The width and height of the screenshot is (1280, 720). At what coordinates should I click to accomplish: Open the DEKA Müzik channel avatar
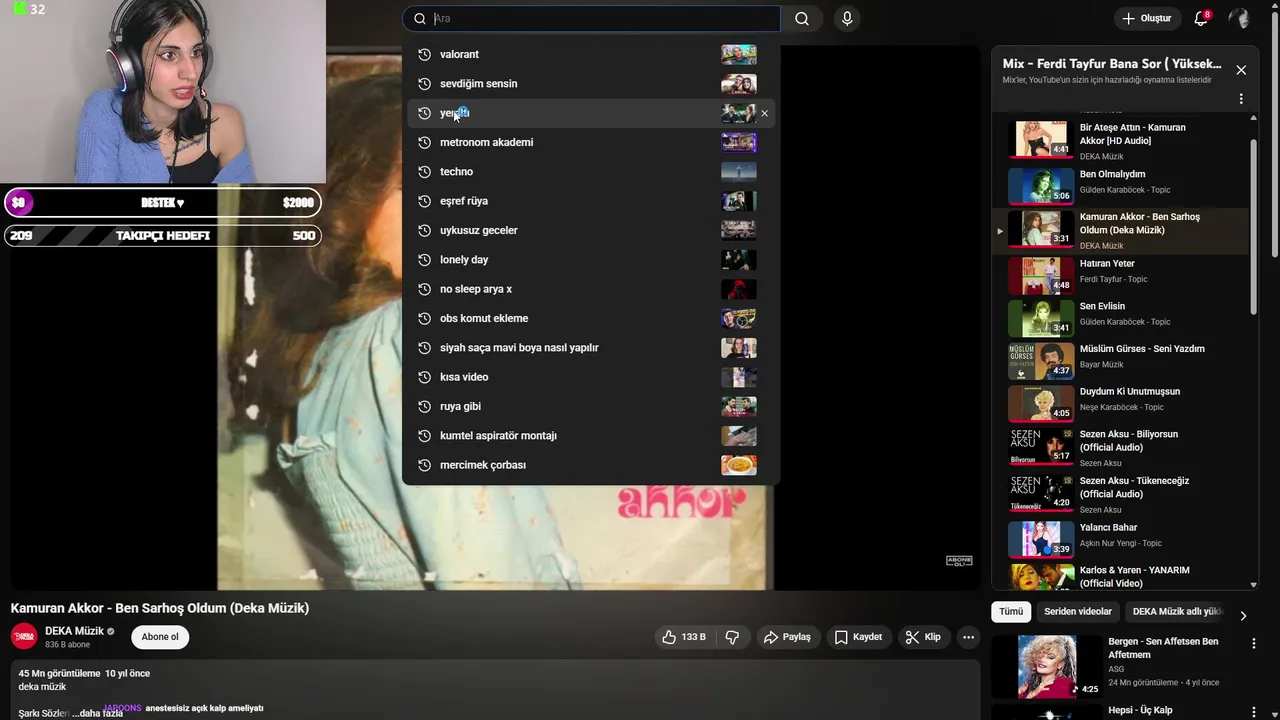tap(24, 637)
